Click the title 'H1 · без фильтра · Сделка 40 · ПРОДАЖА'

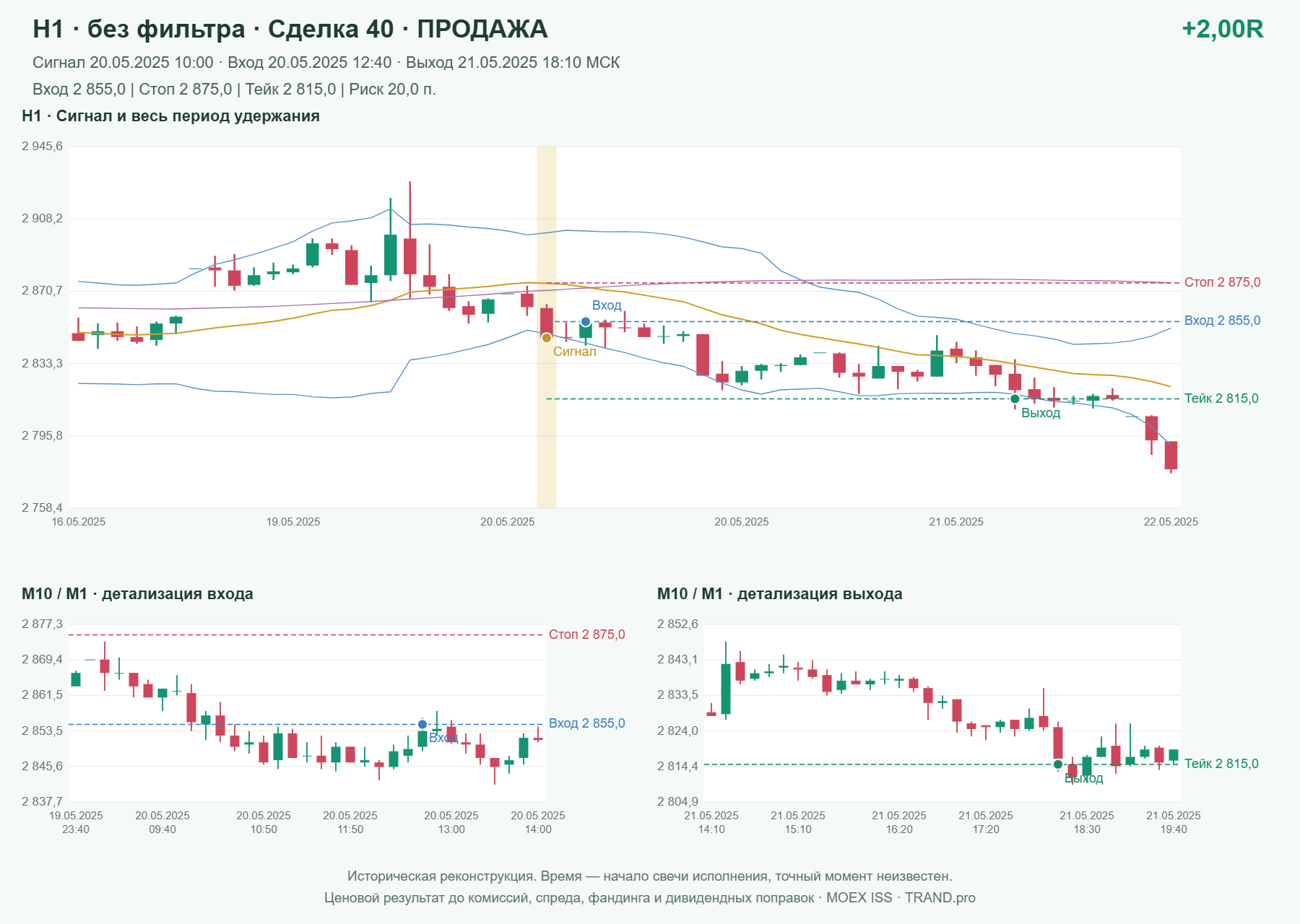pos(290,29)
